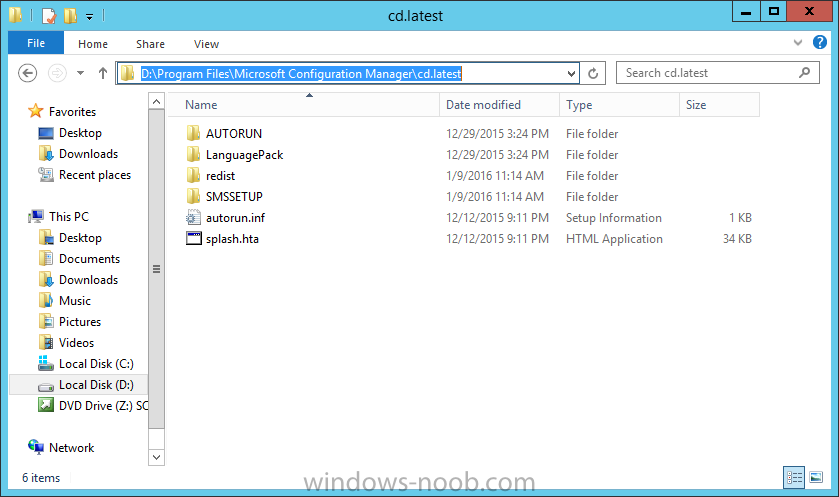The width and height of the screenshot is (839, 497).
Task: Click the redist folder name
Action: (x=220, y=176)
